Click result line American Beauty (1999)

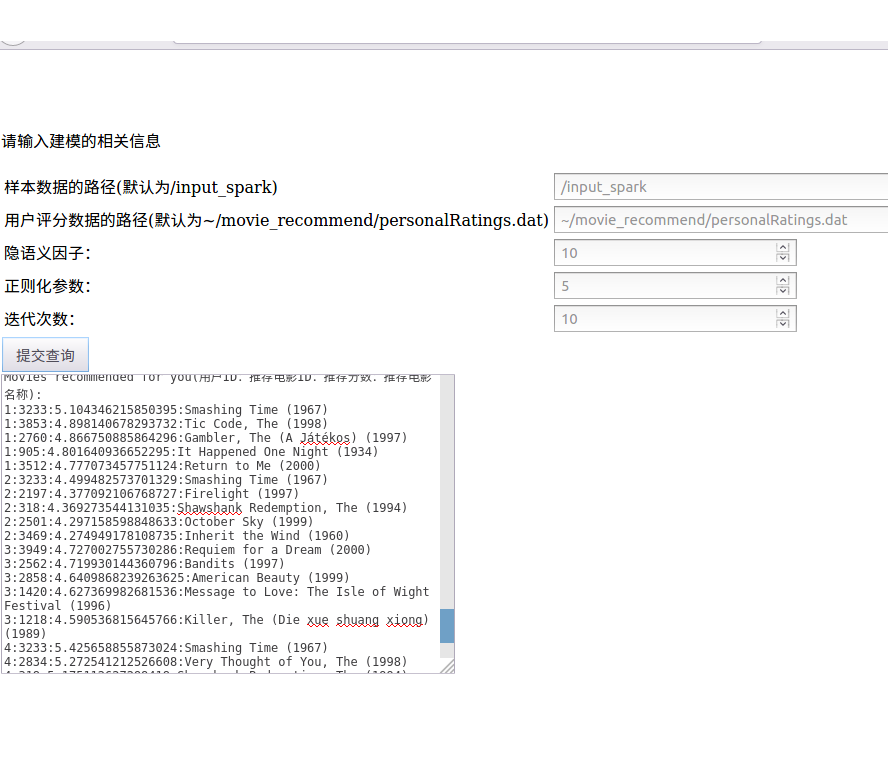(177, 578)
